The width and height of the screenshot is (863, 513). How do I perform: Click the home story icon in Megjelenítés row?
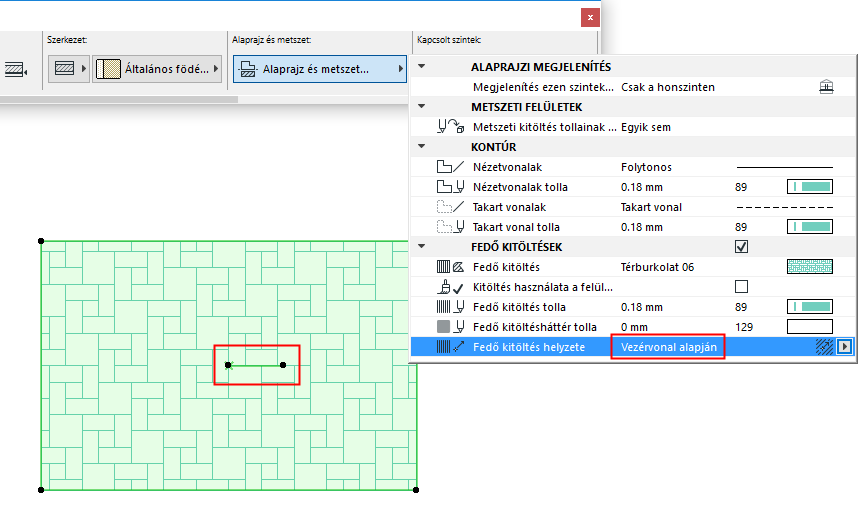826,87
